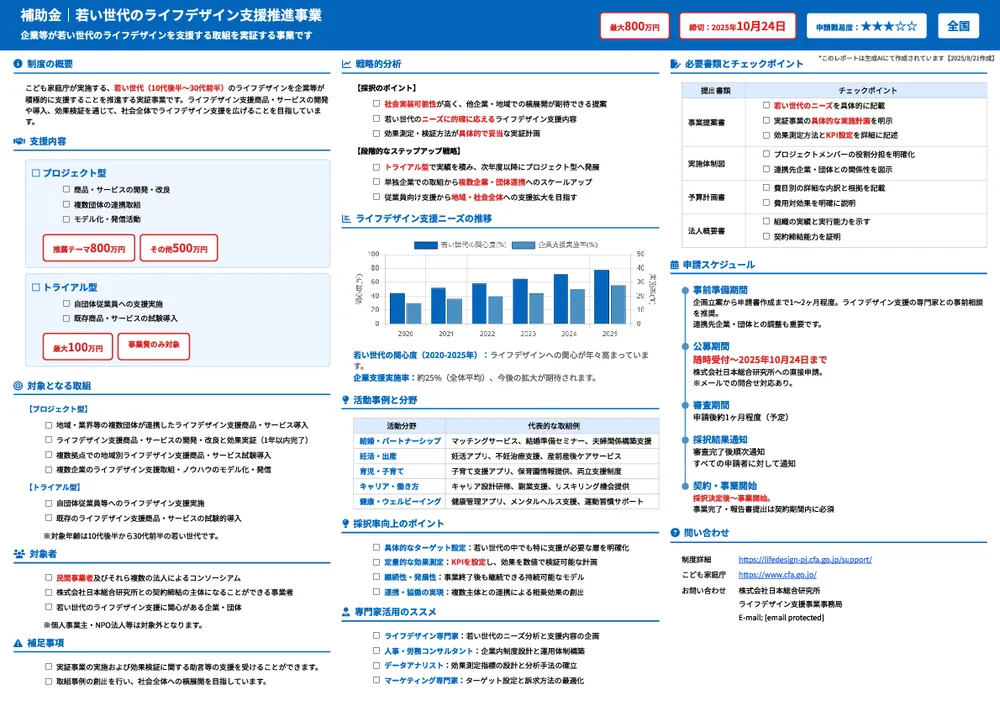Click the document icon beside 必要書類とチェックポイント
Screen dimensions: 1000x706
tap(675, 64)
